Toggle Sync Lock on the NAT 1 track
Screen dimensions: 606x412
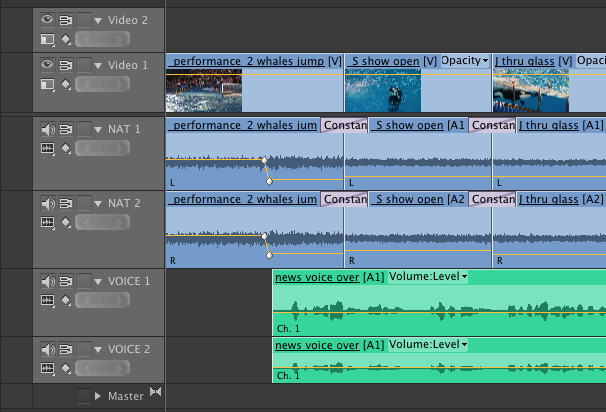pos(66,129)
